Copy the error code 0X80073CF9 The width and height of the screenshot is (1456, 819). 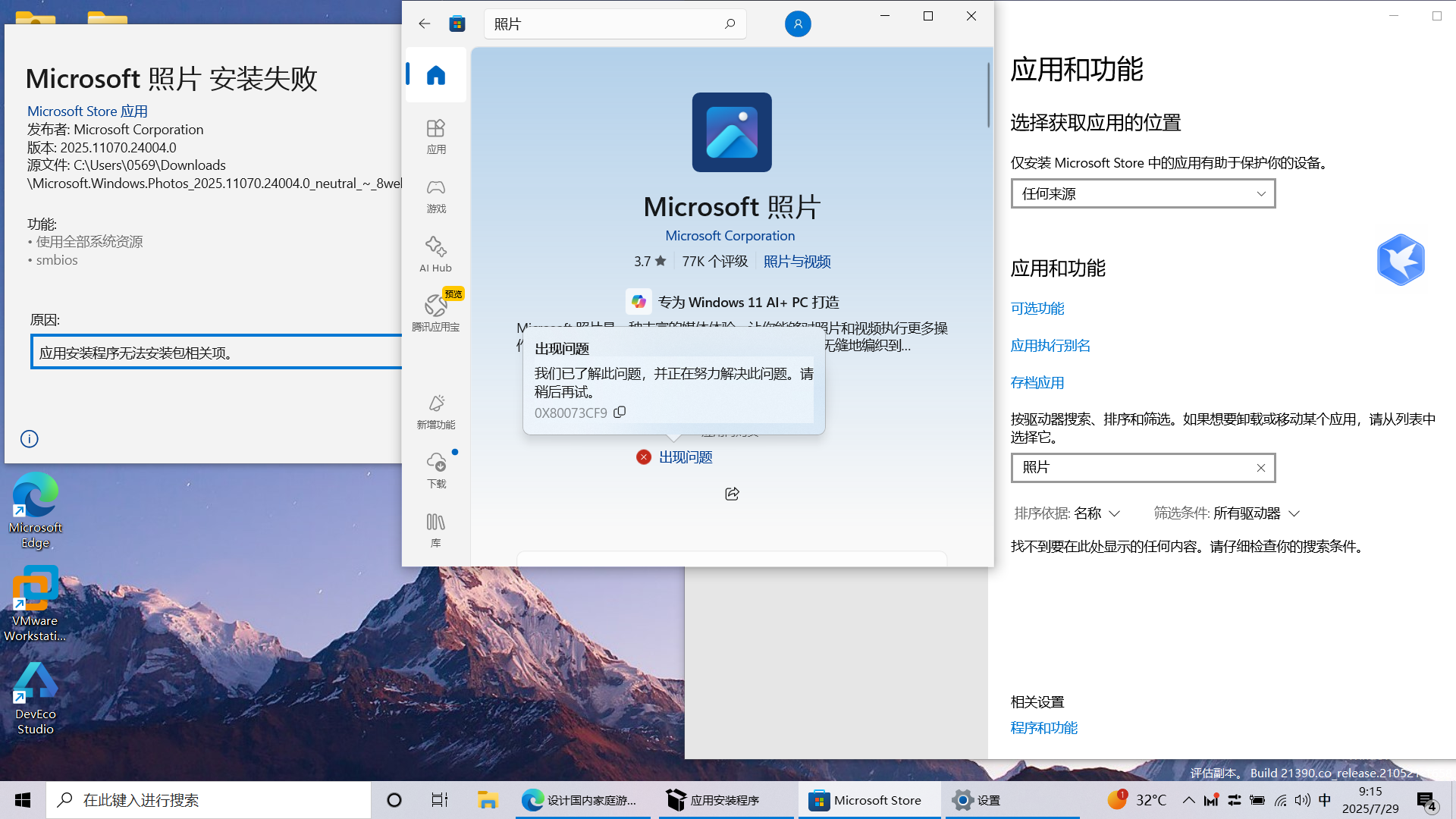click(620, 412)
